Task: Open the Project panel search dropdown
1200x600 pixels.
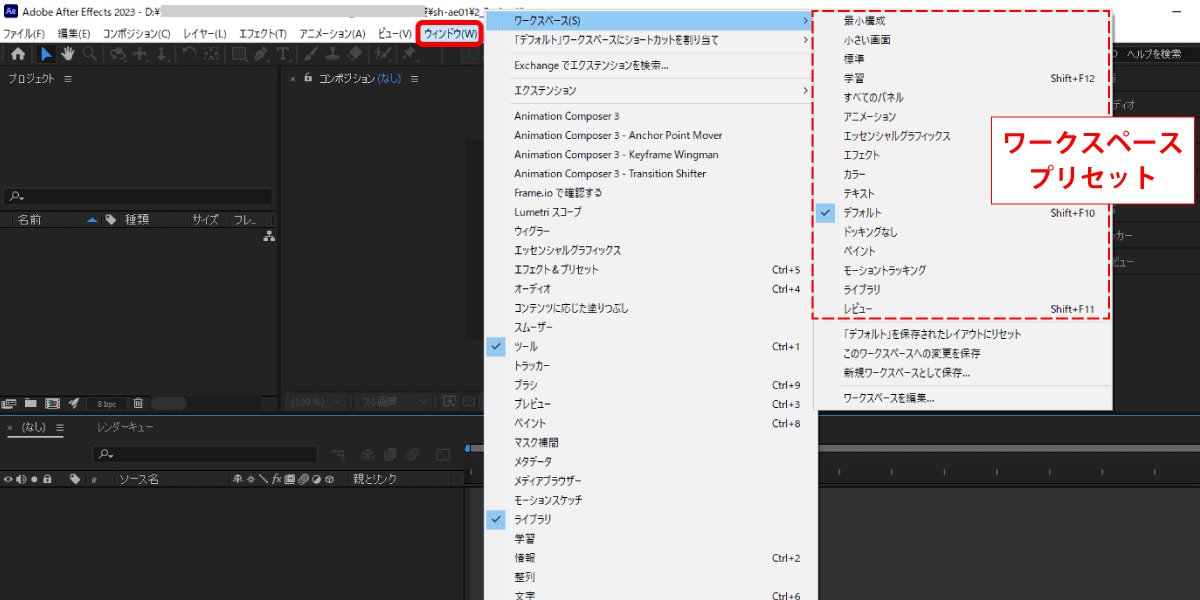Action: tap(16, 197)
